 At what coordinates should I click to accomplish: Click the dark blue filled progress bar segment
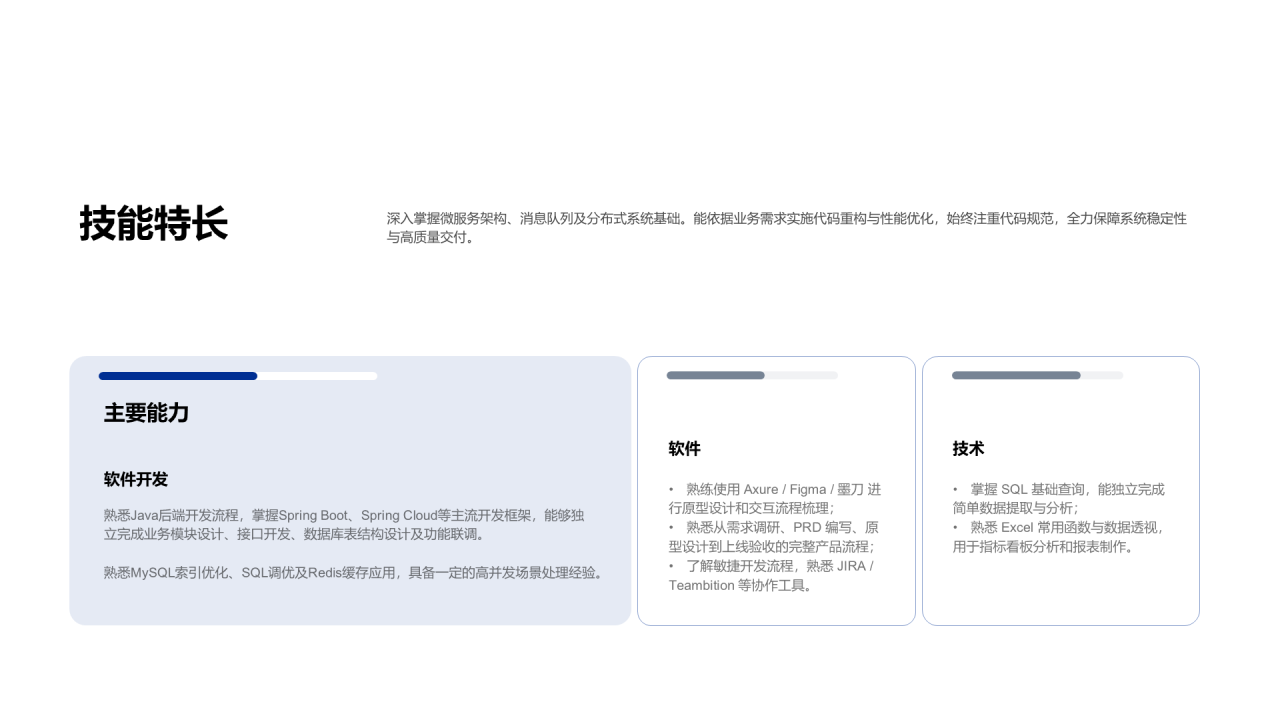[x=178, y=376]
